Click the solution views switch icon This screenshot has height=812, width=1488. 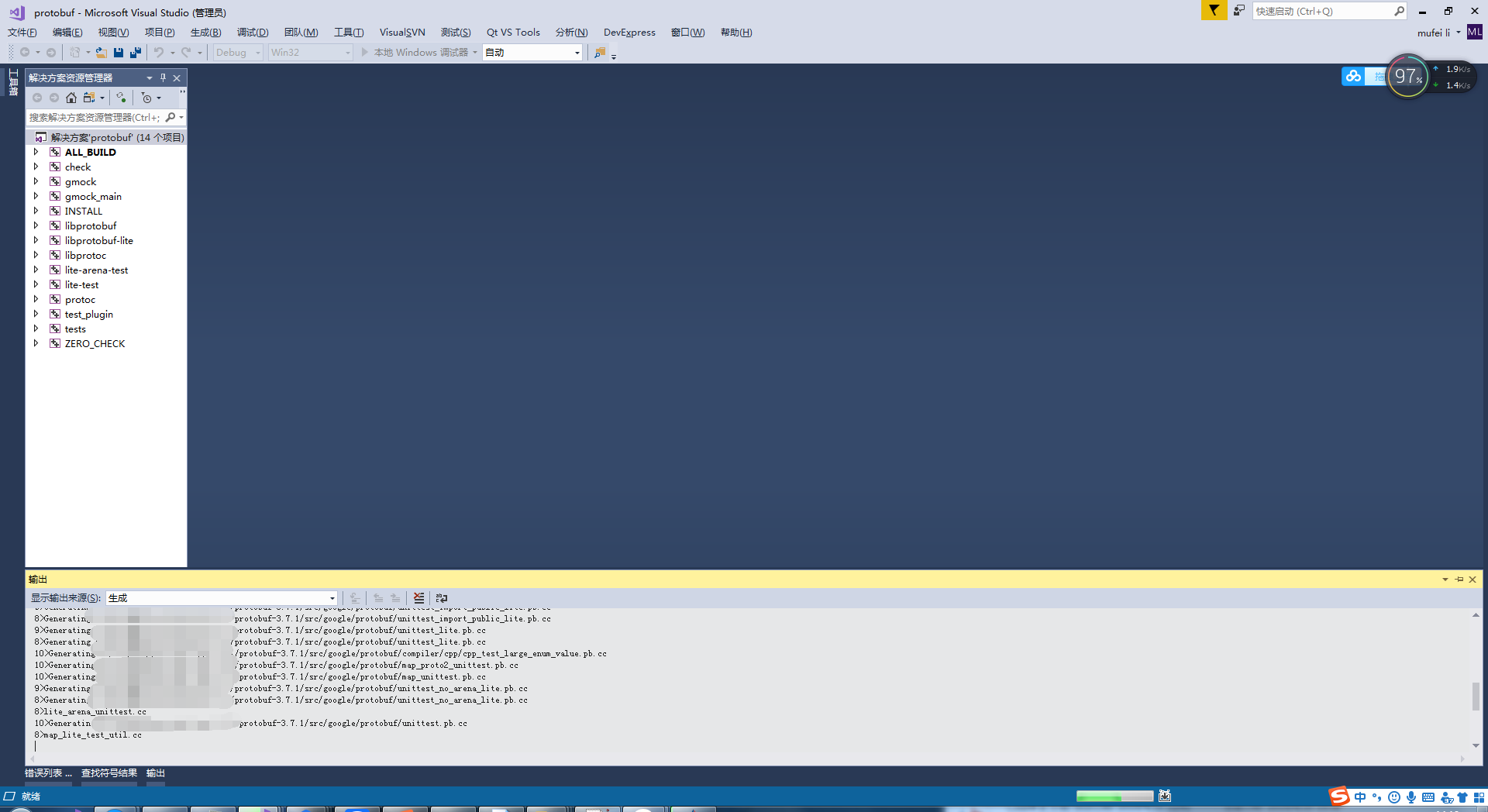89,98
